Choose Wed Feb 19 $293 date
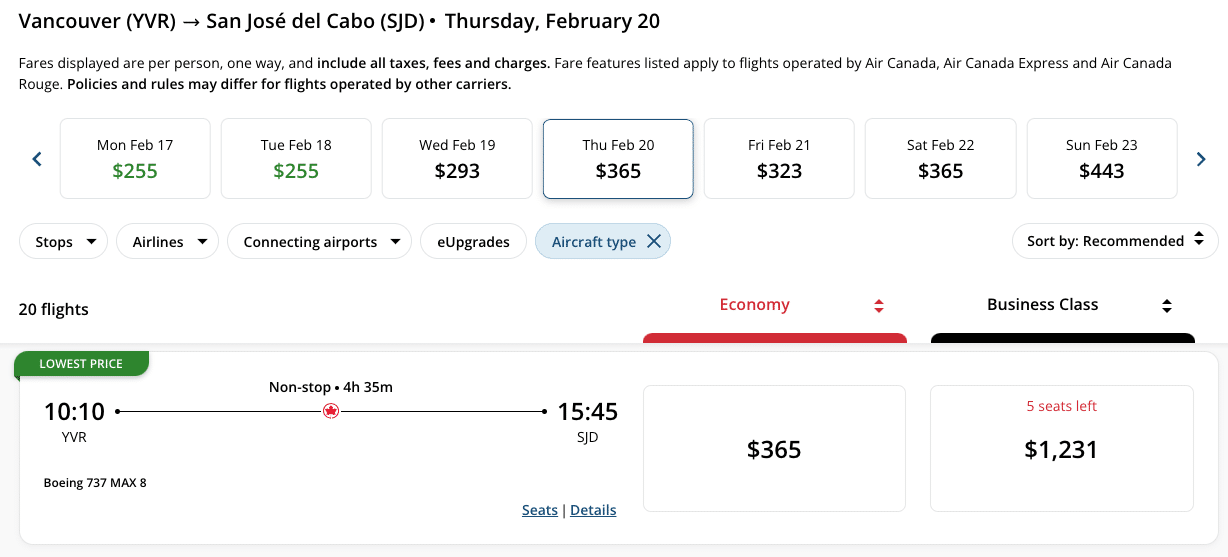Image resolution: width=1228 pixels, height=557 pixels. pos(457,159)
